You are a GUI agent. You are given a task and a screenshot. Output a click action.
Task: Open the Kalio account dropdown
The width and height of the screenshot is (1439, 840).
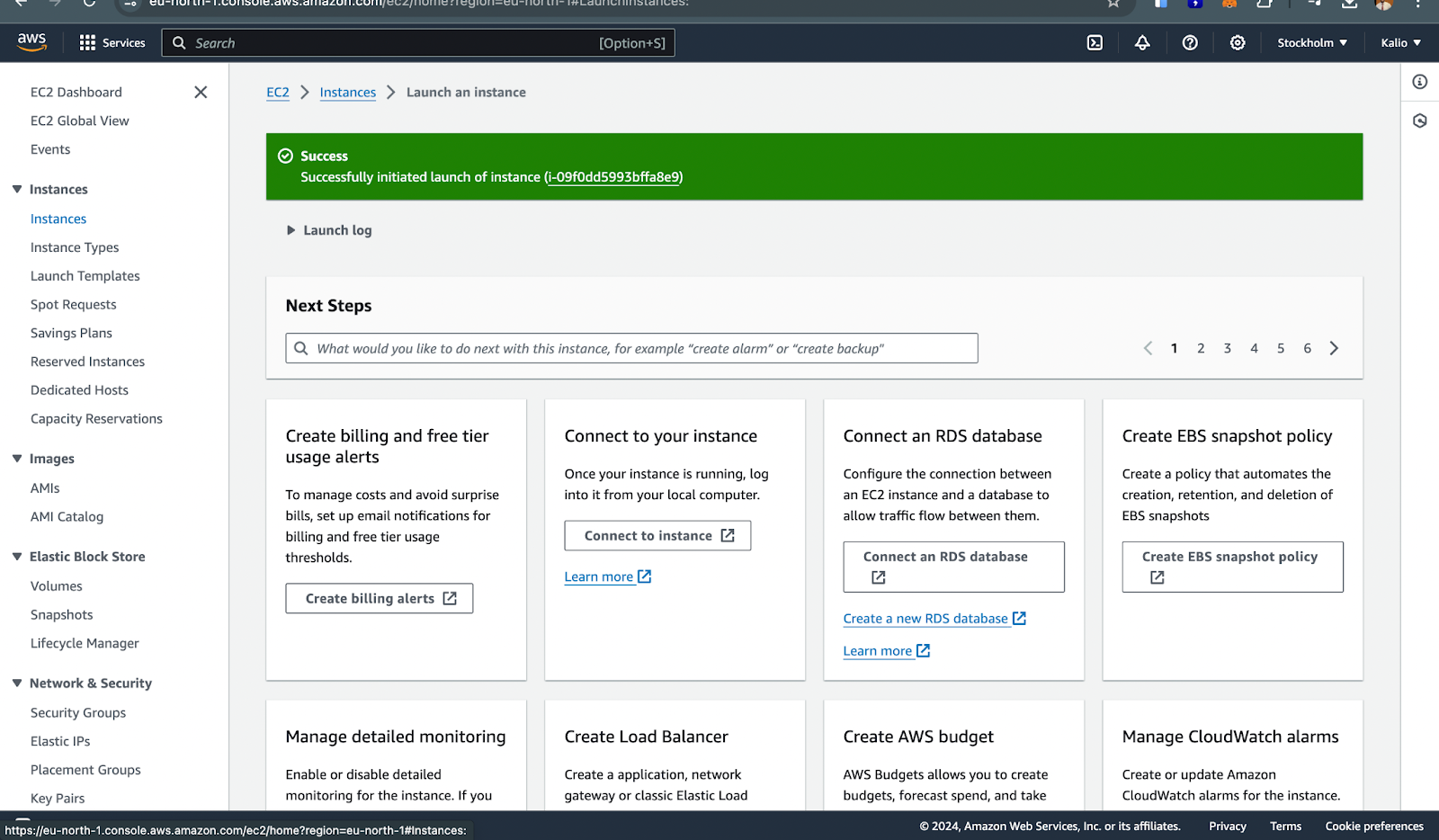pyautogui.click(x=1400, y=43)
